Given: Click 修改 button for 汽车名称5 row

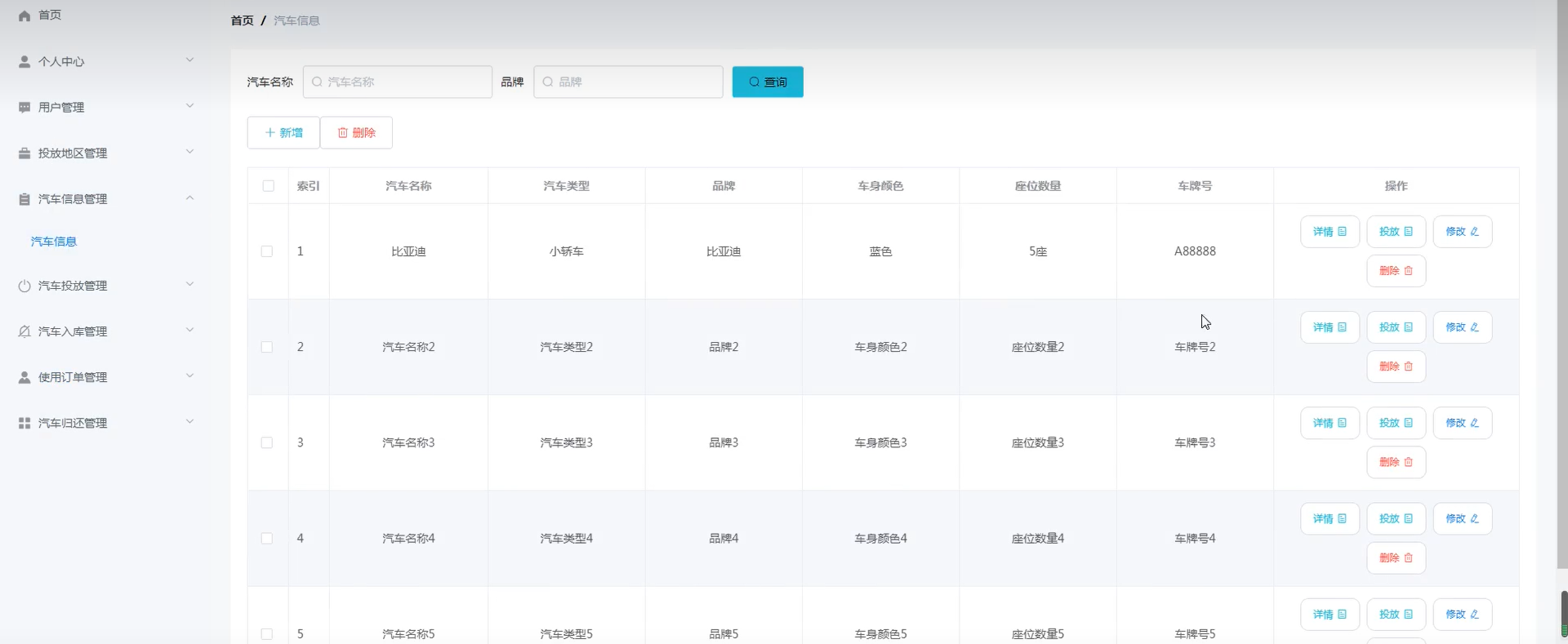Looking at the screenshot, I should tap(1462, 615).
